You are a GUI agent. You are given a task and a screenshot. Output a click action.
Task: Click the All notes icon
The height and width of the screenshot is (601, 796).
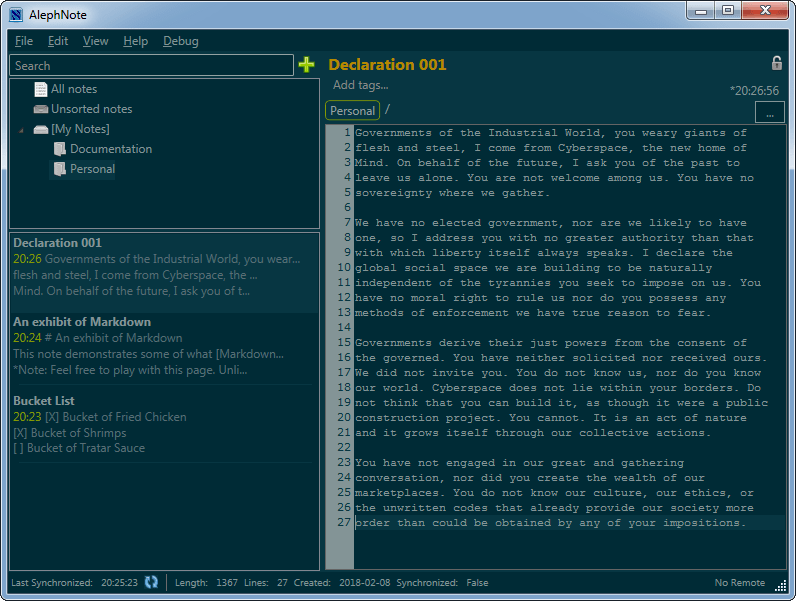click(40, 89)
